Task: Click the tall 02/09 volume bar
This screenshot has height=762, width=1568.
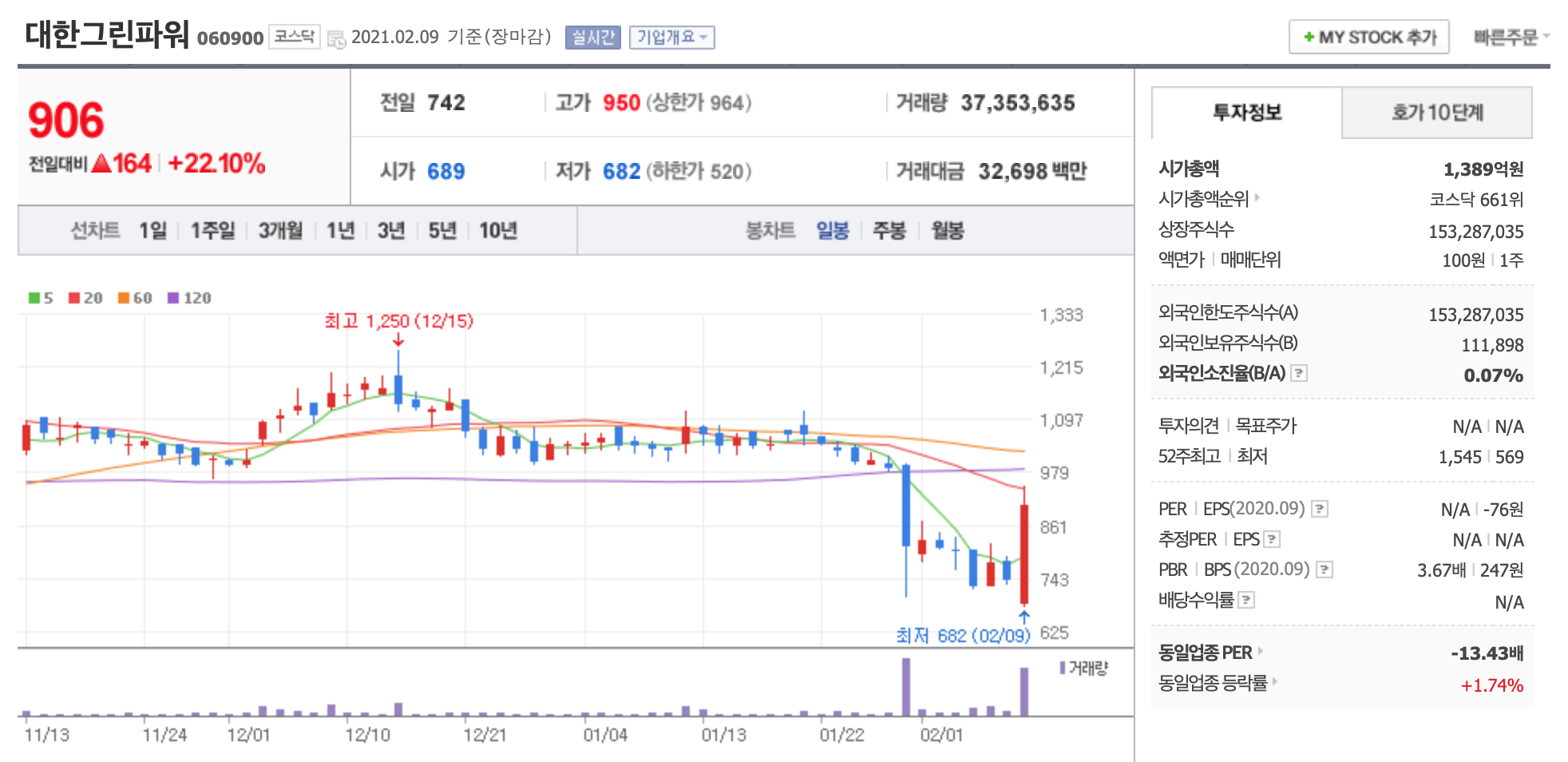Action: 1024,692
